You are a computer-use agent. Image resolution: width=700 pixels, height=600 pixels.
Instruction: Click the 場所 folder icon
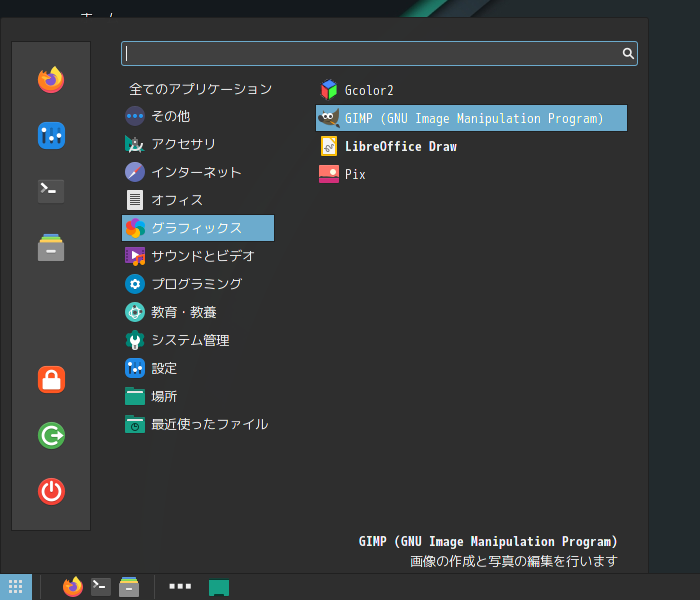(135, 396)
